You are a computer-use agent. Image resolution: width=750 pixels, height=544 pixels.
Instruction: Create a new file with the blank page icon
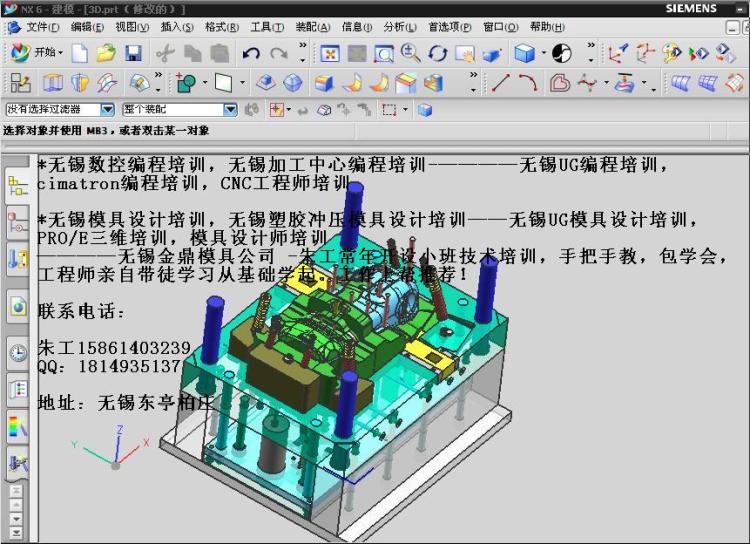click(x=79, y=53)
